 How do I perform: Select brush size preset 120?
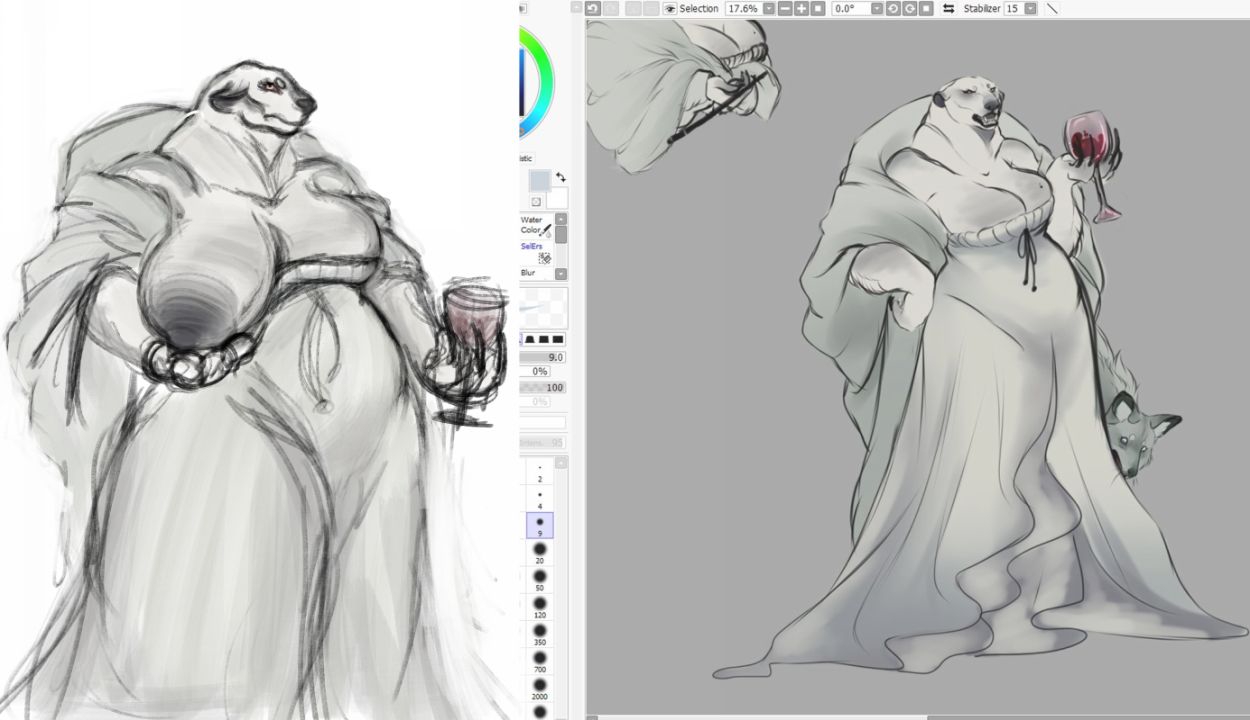point(540,608)
